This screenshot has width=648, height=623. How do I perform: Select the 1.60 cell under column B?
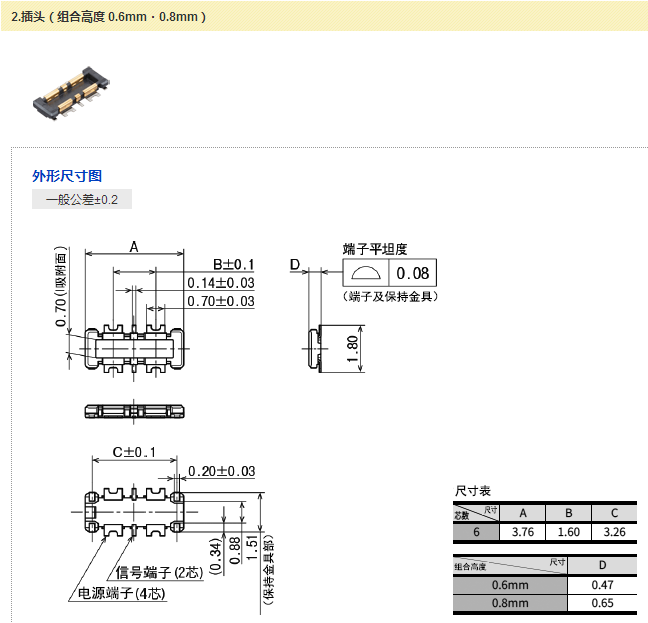pyautogui.click(x=567, y=533)
